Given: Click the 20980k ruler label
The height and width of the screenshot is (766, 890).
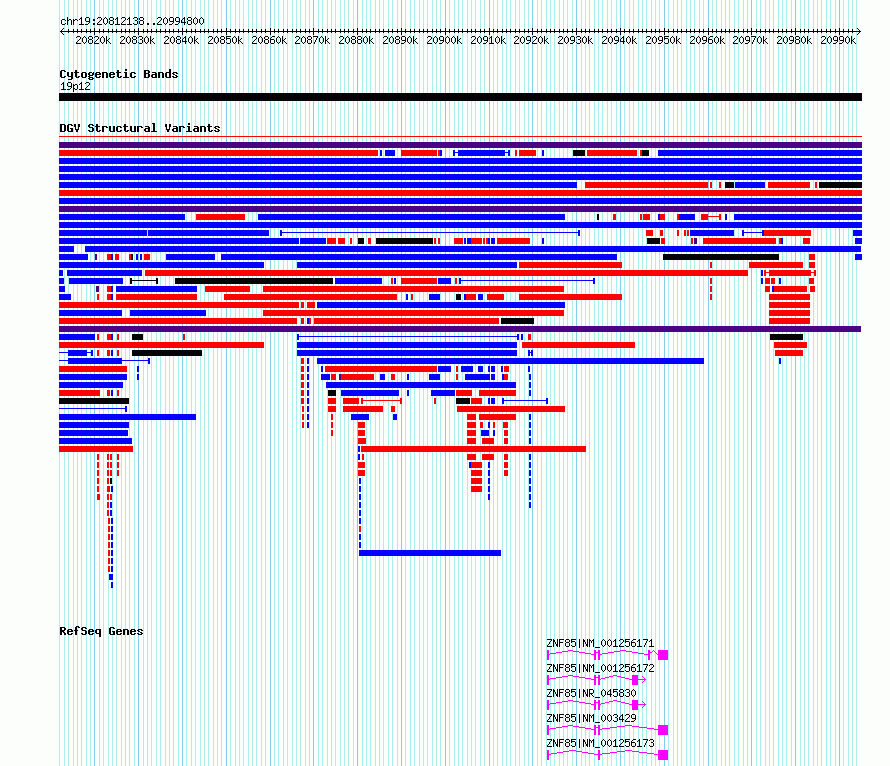Looking at the screenshot, I should pyautogui.click(x=794, y=40).
